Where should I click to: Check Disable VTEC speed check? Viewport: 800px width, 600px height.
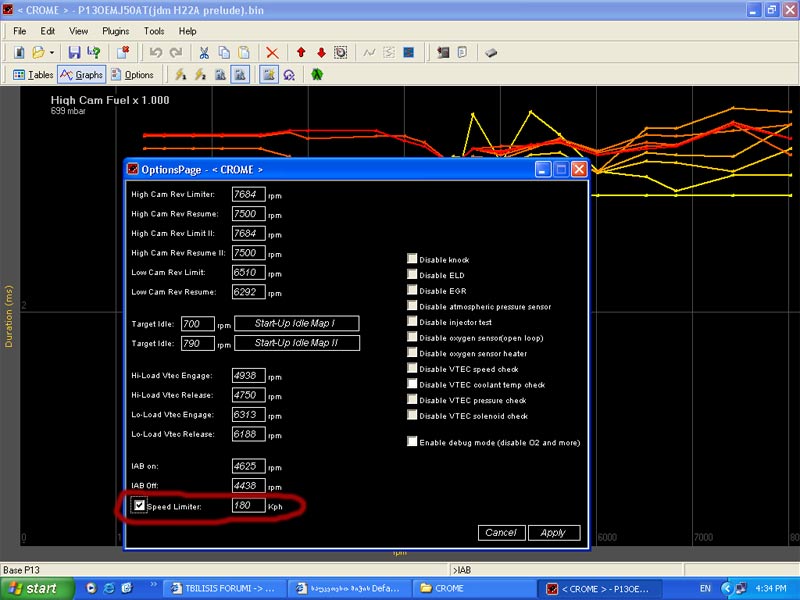pyautogui.click(x=412, y=368)
